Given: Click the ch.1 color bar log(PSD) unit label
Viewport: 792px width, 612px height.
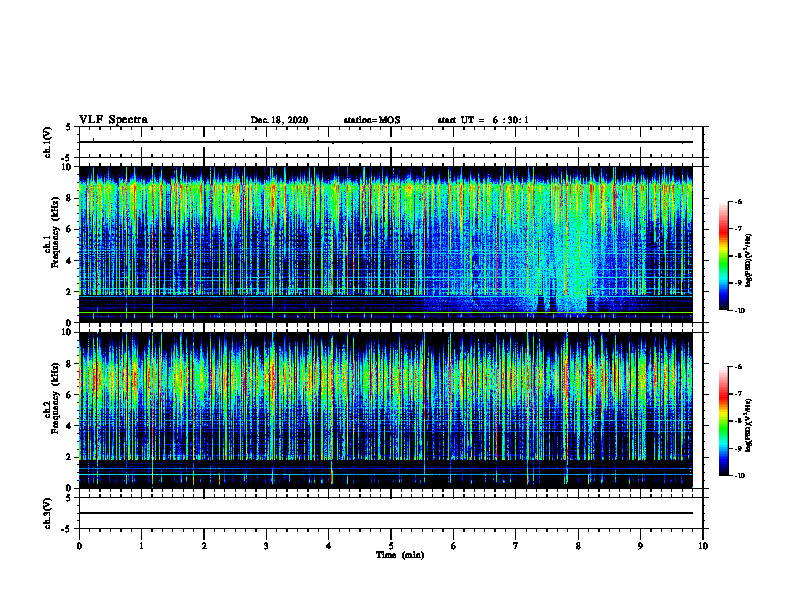Looking at the screenshot, I should coord(749,261).
